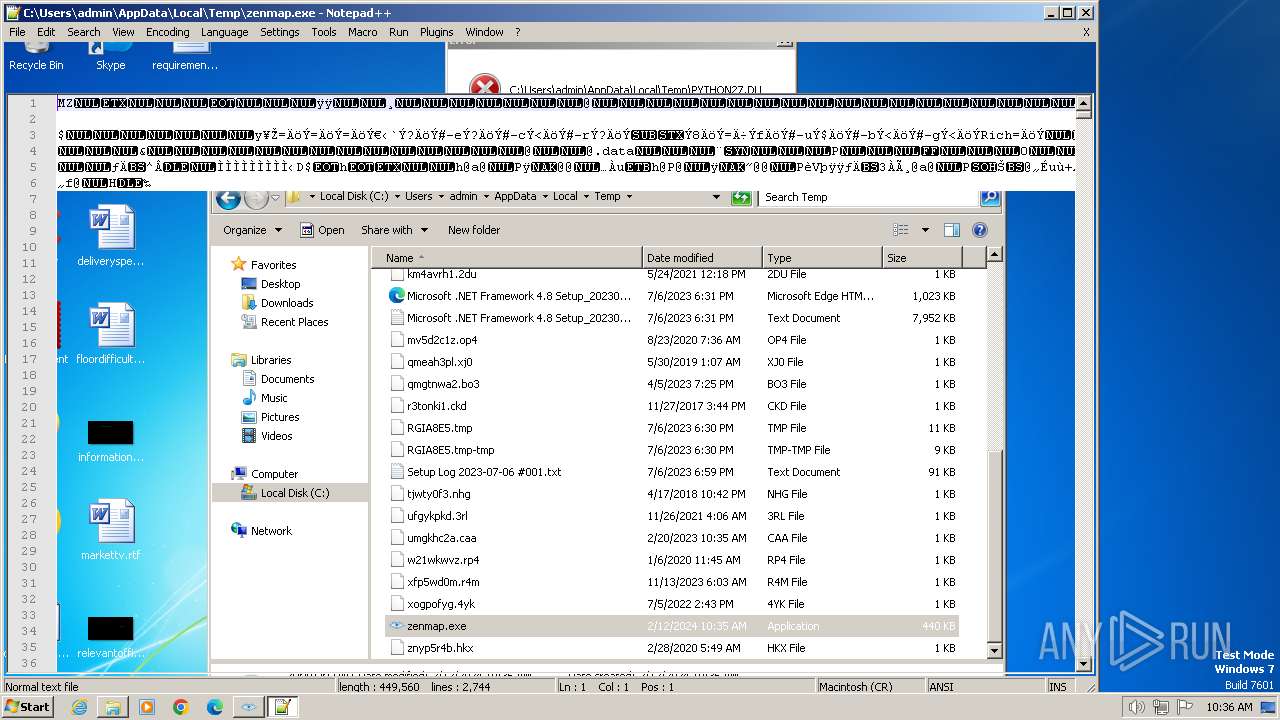Select the Setup Log 2023-07-06 #001.txt file

(484, 472)
